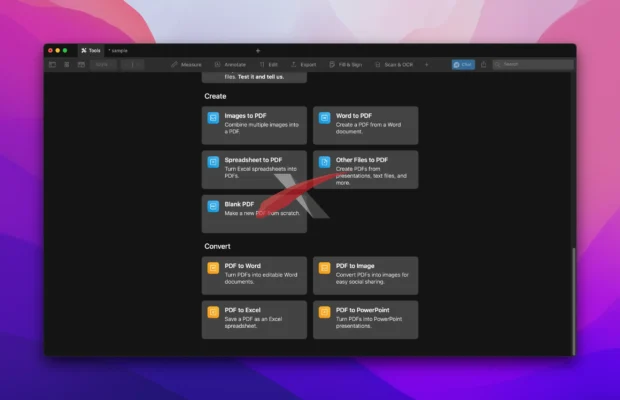Choose the Images to PDF tool

click(254, 125)
